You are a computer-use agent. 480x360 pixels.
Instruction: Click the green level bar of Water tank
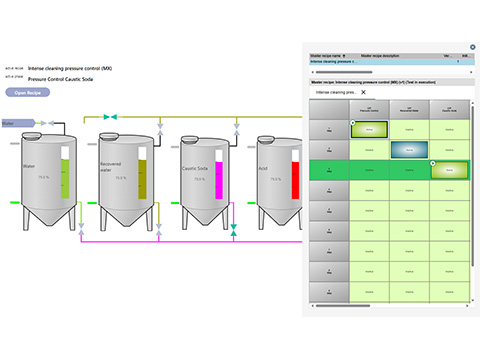click(x=65, y=179)
